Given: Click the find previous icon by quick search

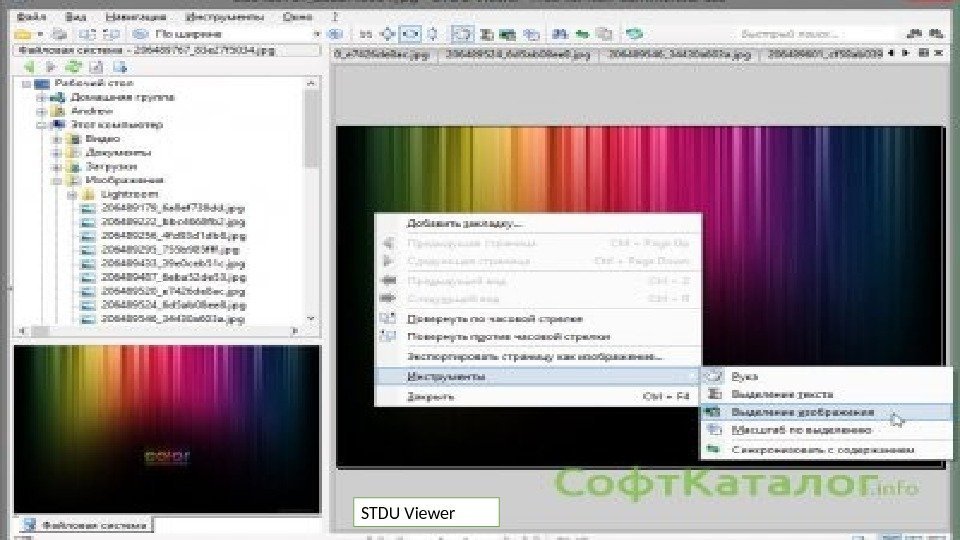Looking at the screenshot, I should pos(914,34).
